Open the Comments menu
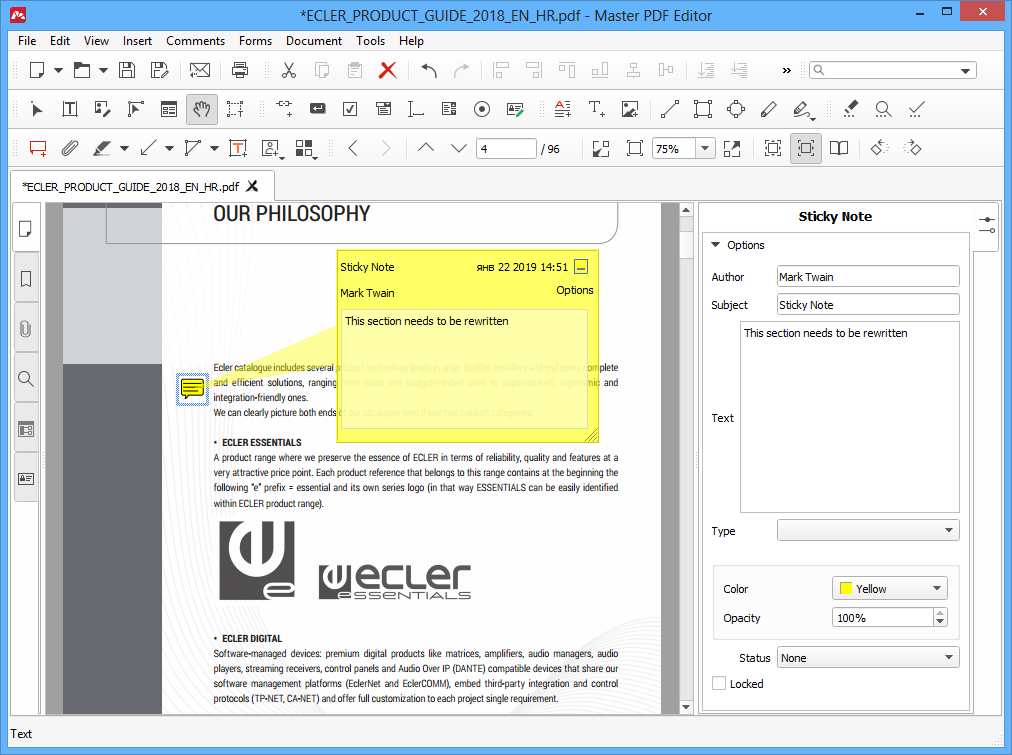Screen dimensions: 1012x755 (x=195, y=41)
